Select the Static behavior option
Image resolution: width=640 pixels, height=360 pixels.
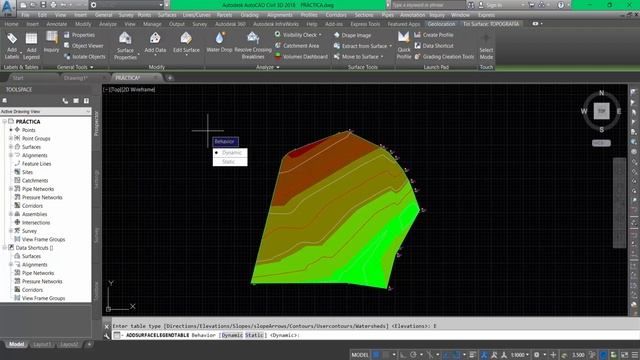(230, 162)
